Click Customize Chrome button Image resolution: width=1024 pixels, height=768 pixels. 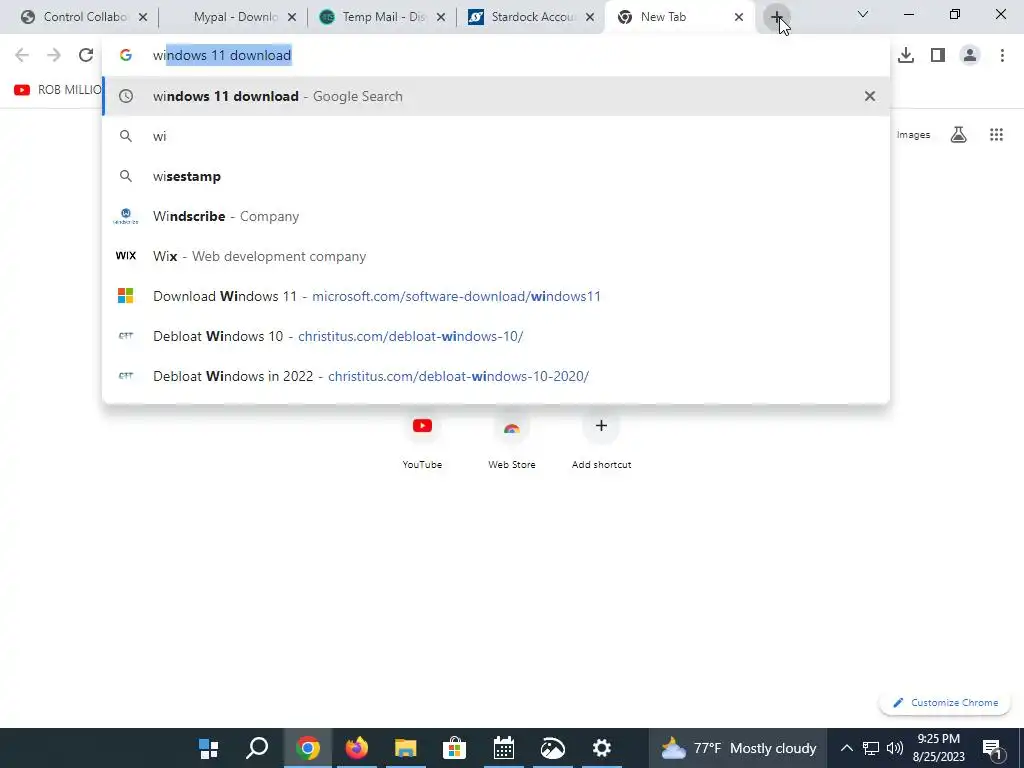[x=945, y=703]
